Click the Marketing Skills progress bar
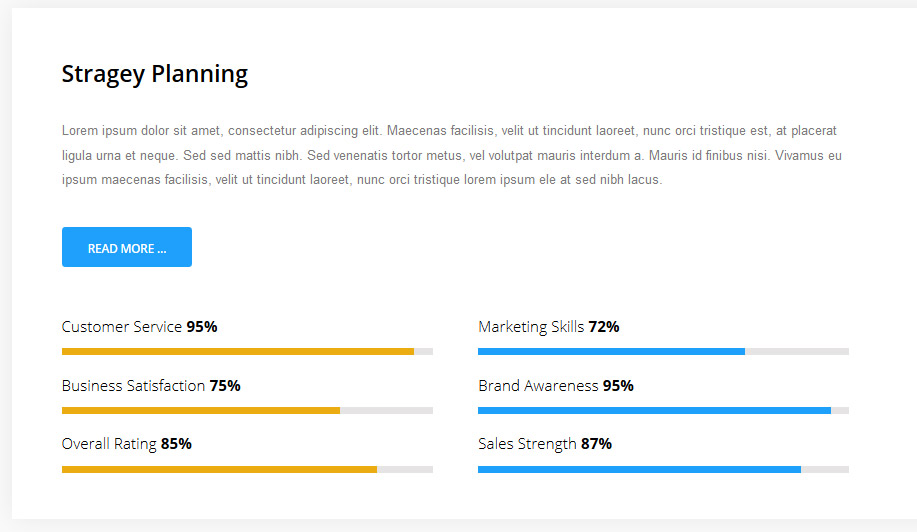917x532 pixels. 663,352
